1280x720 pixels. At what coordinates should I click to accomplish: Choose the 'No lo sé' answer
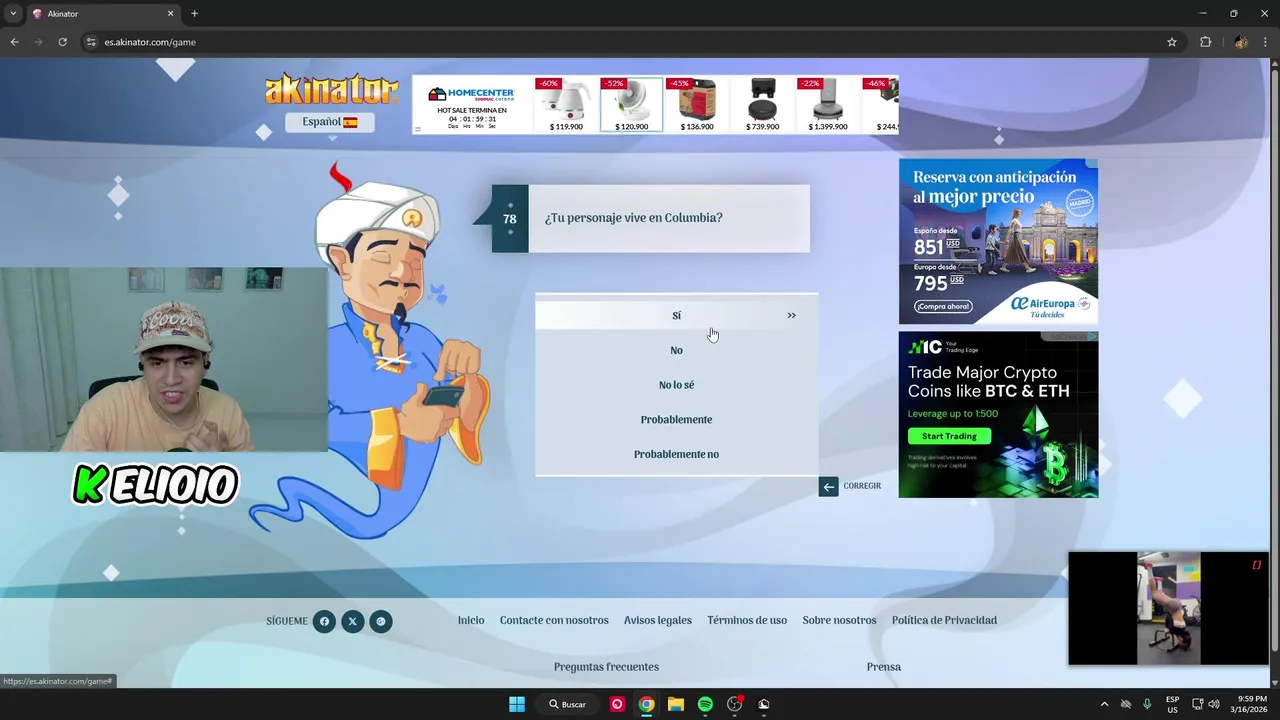click(676, 385)
